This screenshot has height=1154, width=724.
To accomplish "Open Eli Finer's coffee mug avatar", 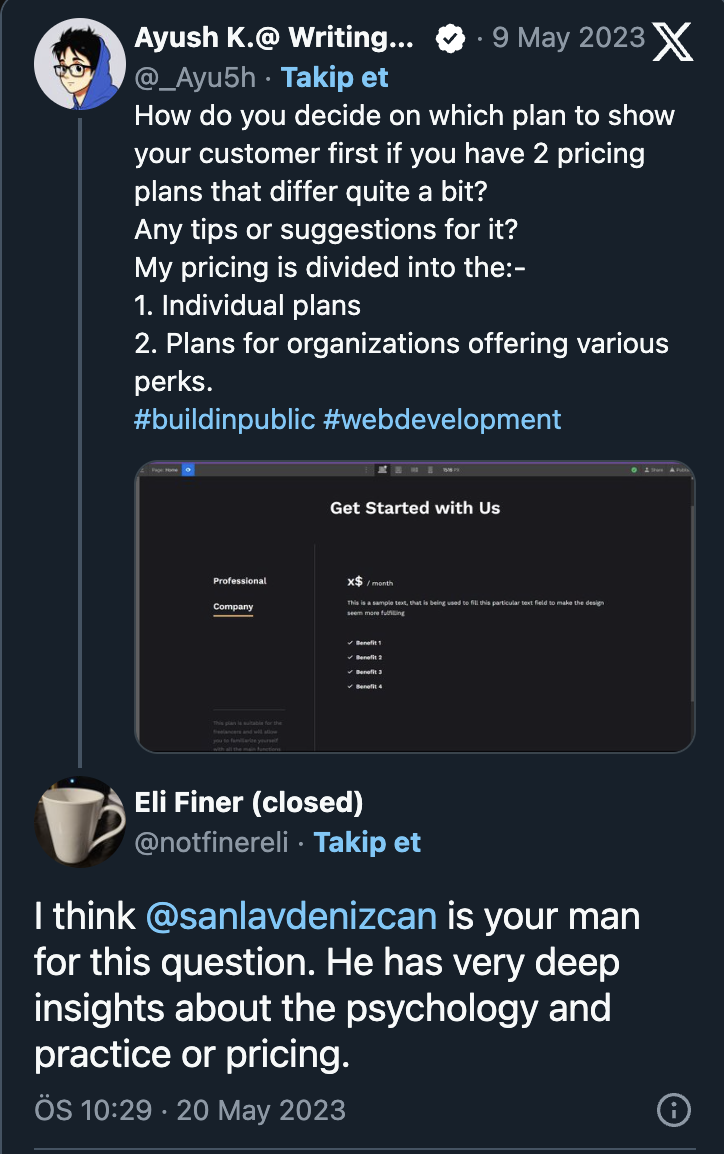I will tap(73, 822).
